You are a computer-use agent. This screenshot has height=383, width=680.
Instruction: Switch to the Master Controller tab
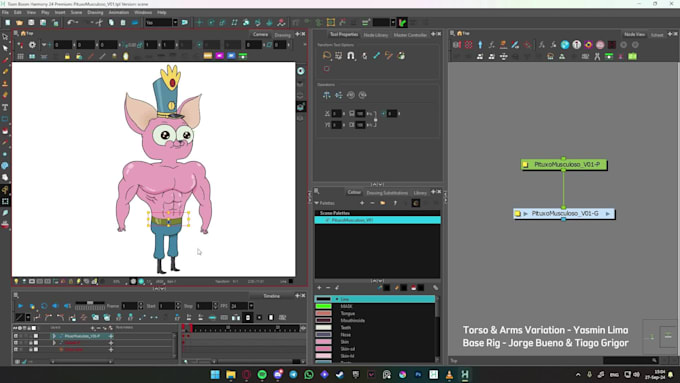(x=410, y=35)
